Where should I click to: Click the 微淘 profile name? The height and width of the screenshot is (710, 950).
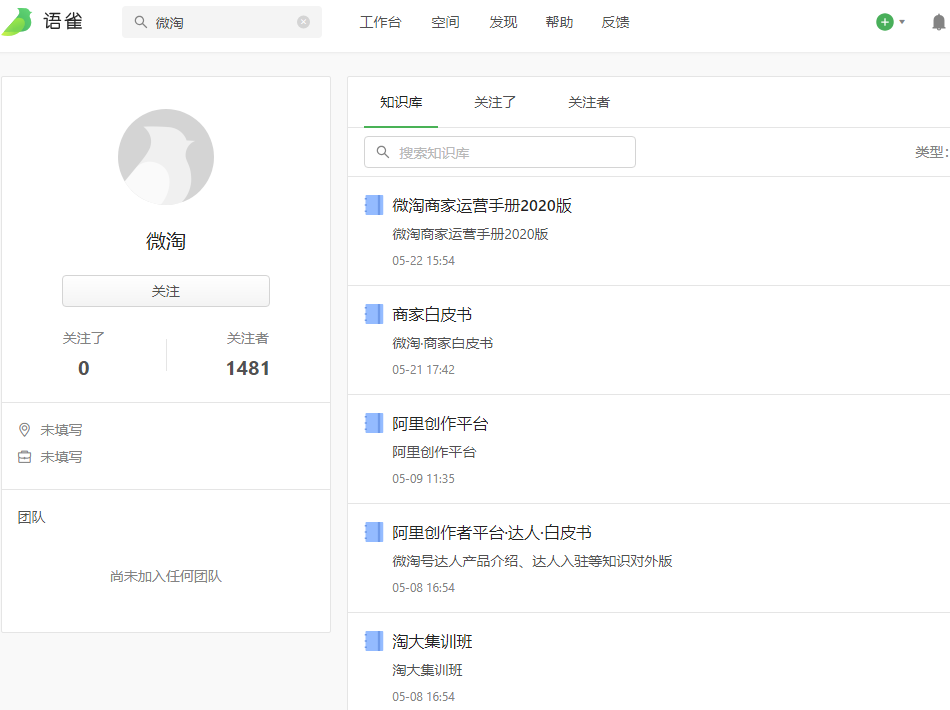tap(166, 241)
